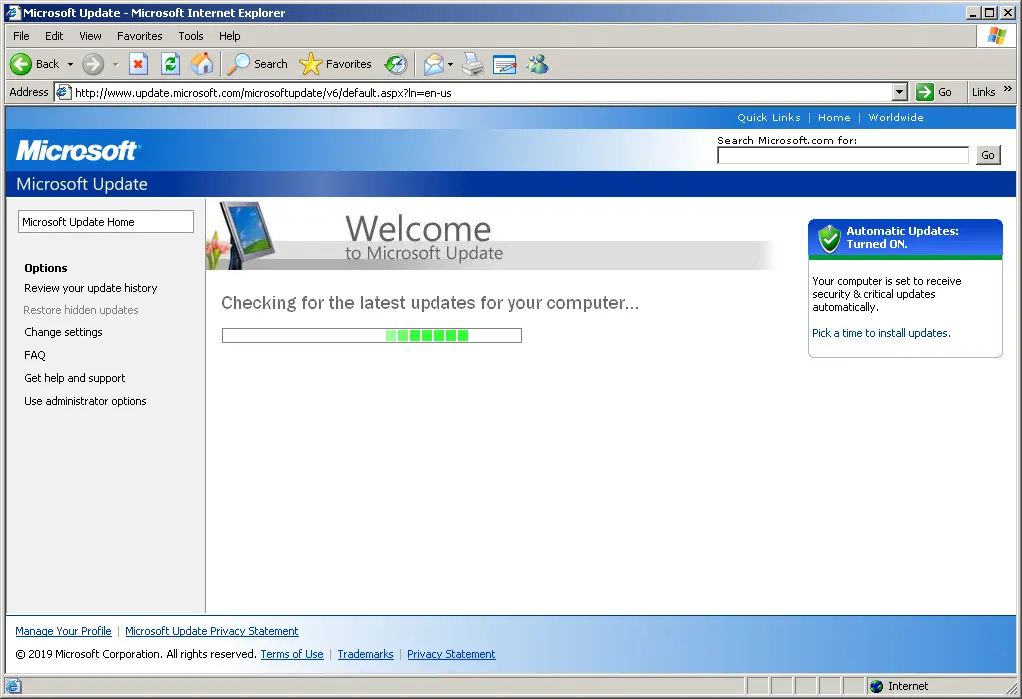Click the status bar IE page icon
Screen dimensions: 1022x699
14,686
